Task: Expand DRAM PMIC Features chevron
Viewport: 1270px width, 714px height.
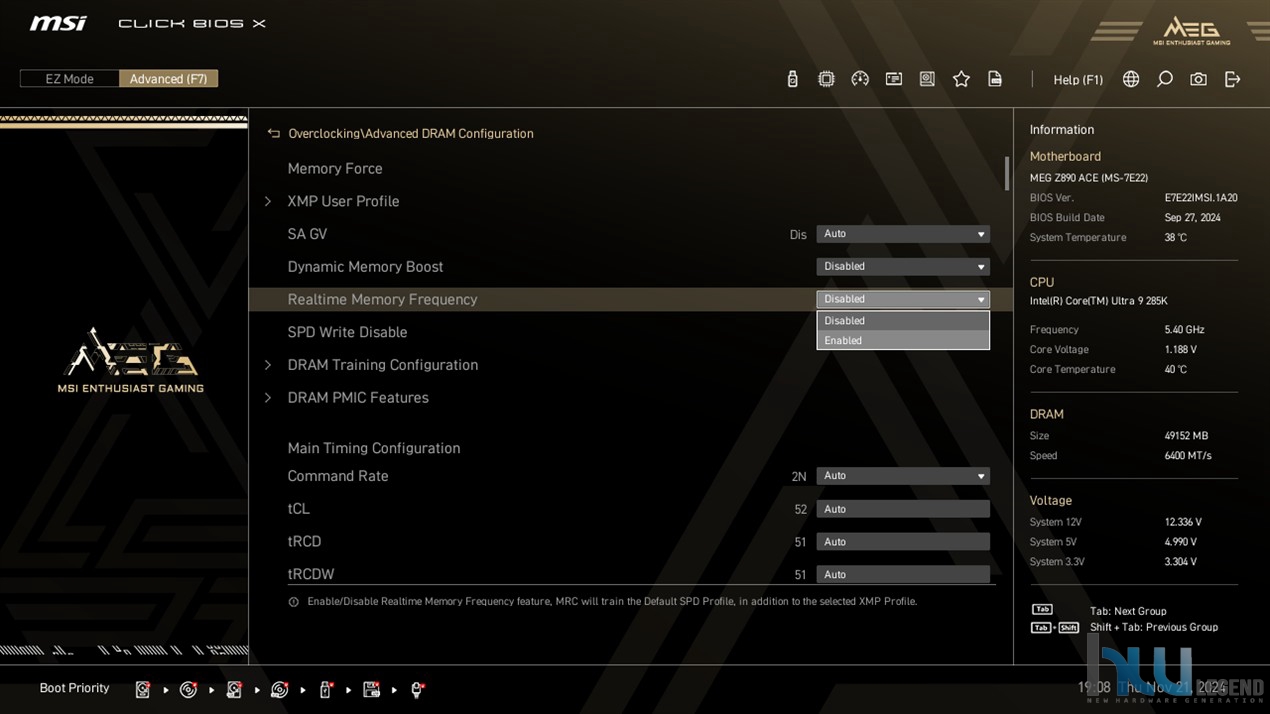Action: pos(267,398)
